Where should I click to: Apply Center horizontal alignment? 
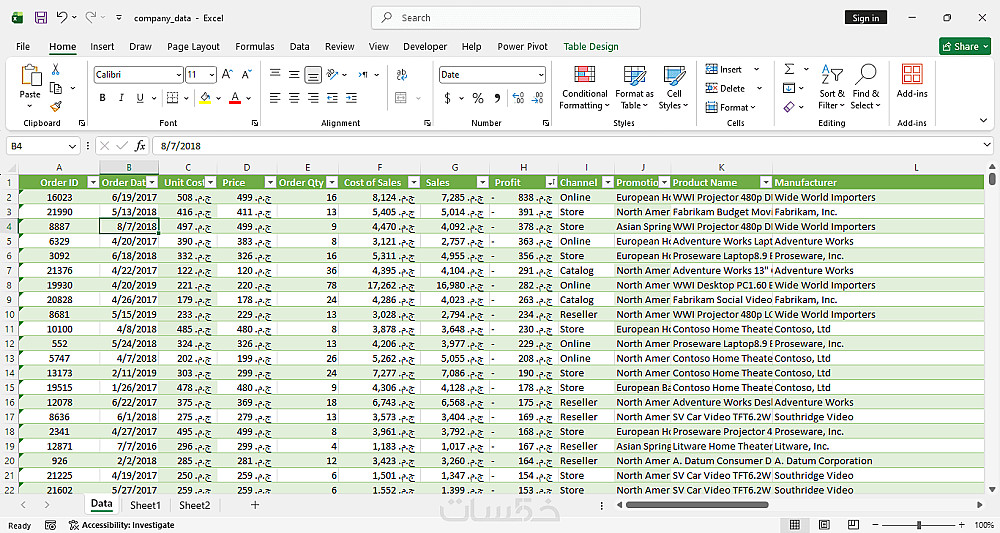[x=294, y=98]
